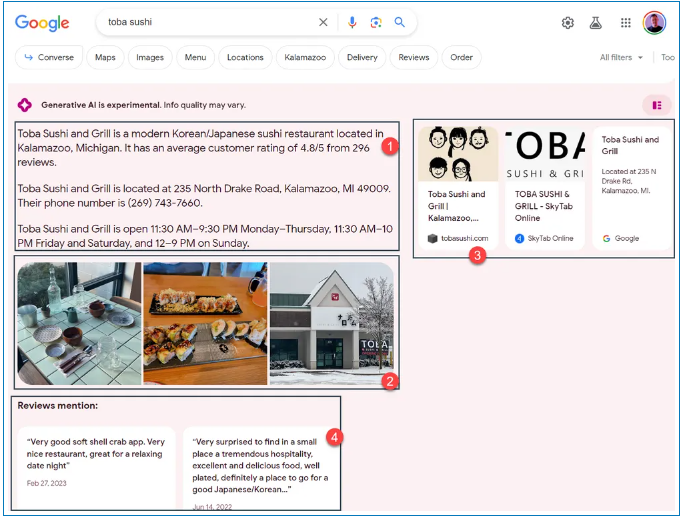Select the Menu filter chip
Viewport: 682px width, 518px height.
[x=195, y=57]
